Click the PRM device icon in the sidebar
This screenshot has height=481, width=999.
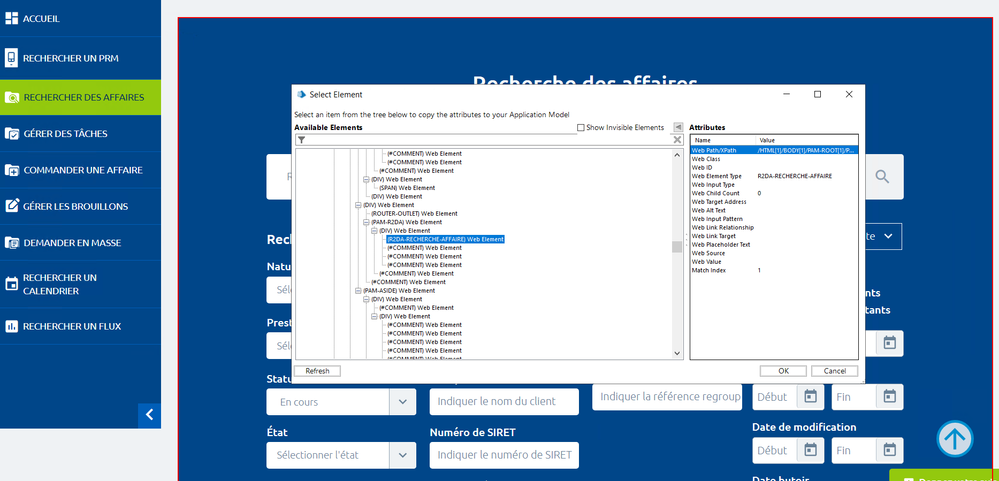[x=11, y=58]
